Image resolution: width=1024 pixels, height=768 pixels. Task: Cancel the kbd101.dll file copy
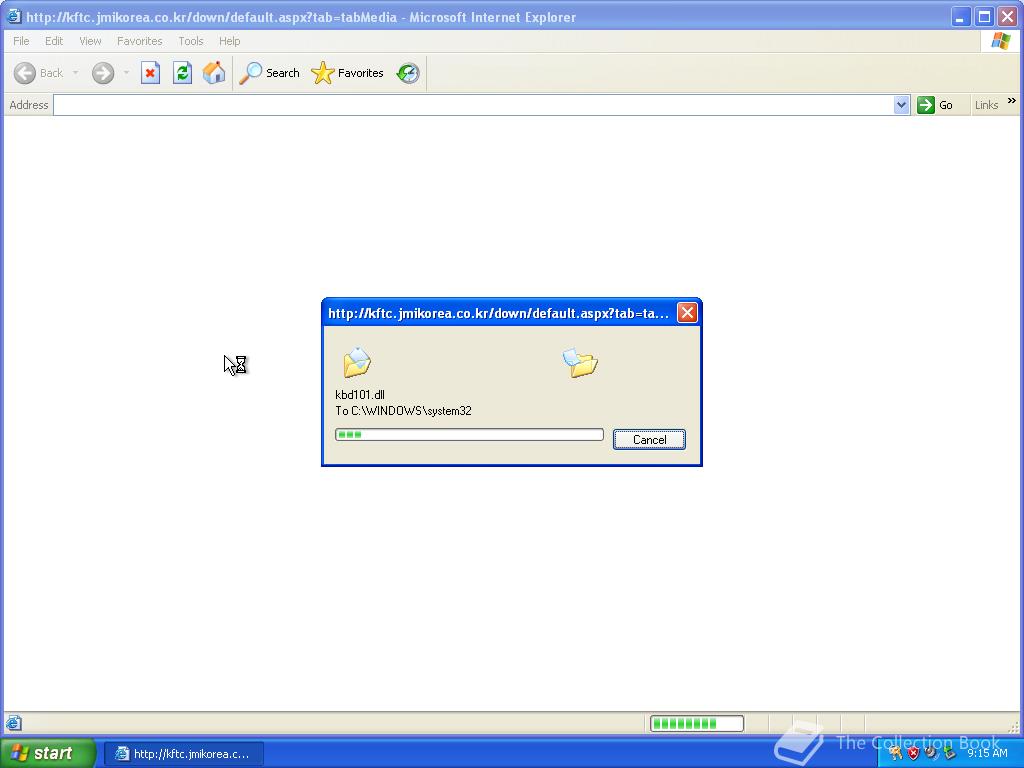pyautogui.click(x=649, y=440)
